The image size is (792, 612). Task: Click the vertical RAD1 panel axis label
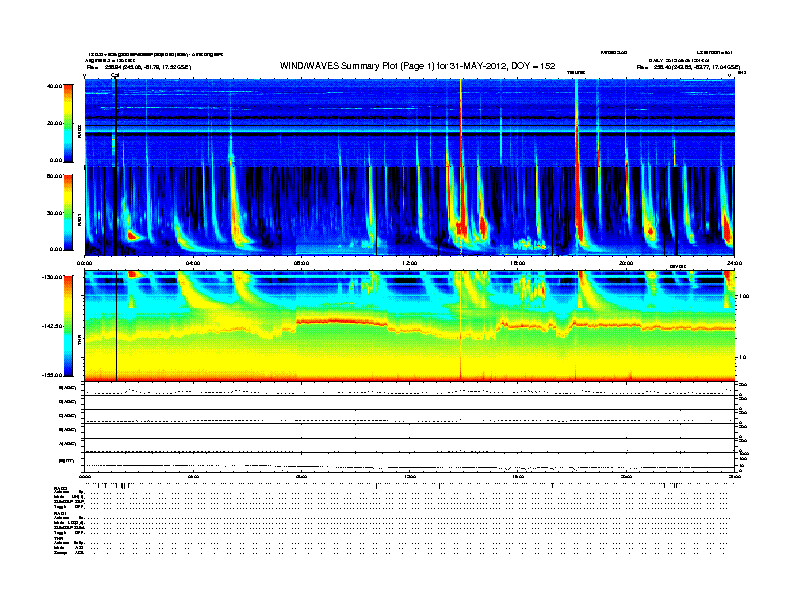tap(80, 220)
